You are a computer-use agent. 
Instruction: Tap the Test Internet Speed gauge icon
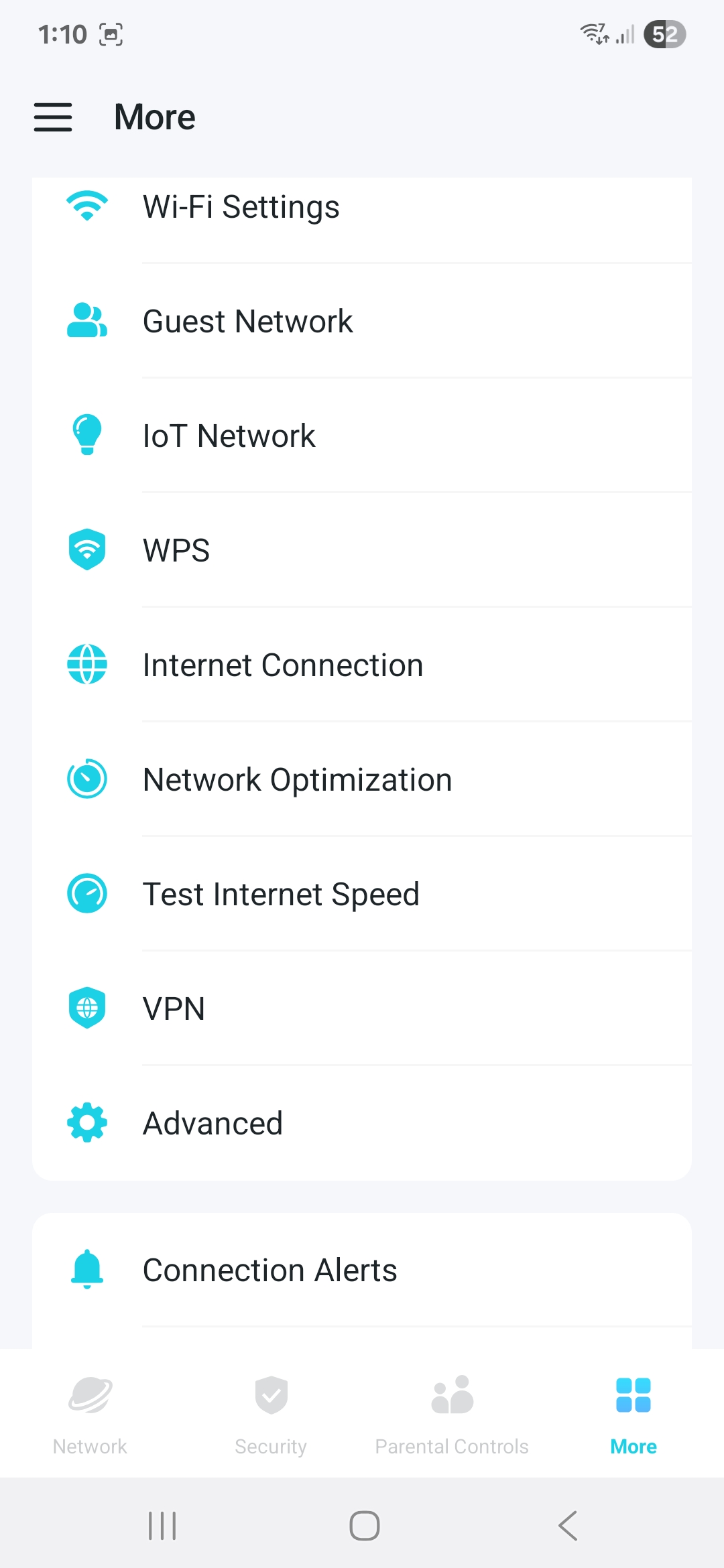coord(87,893)
